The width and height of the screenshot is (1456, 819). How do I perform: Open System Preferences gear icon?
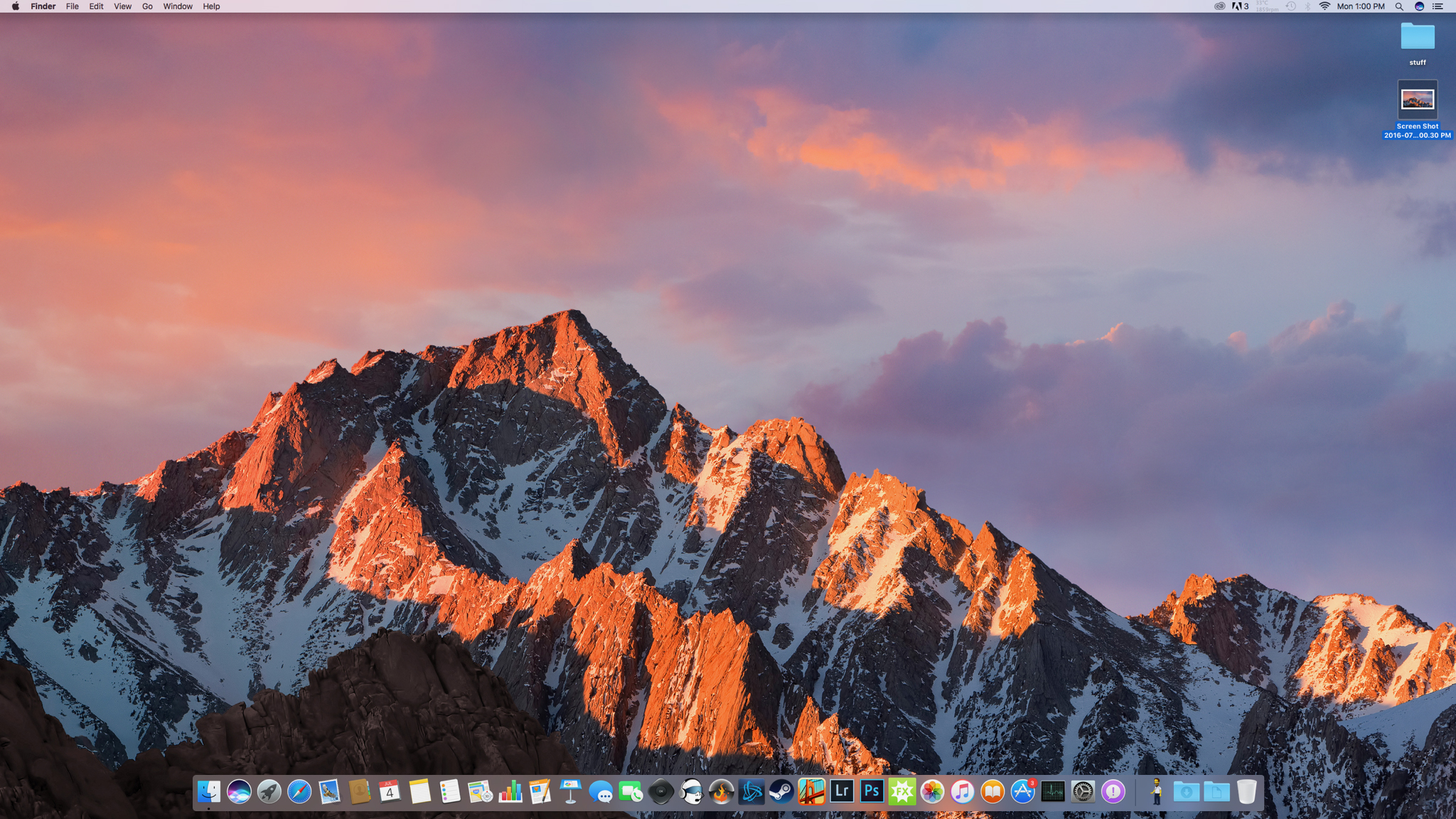(1083, 791)
